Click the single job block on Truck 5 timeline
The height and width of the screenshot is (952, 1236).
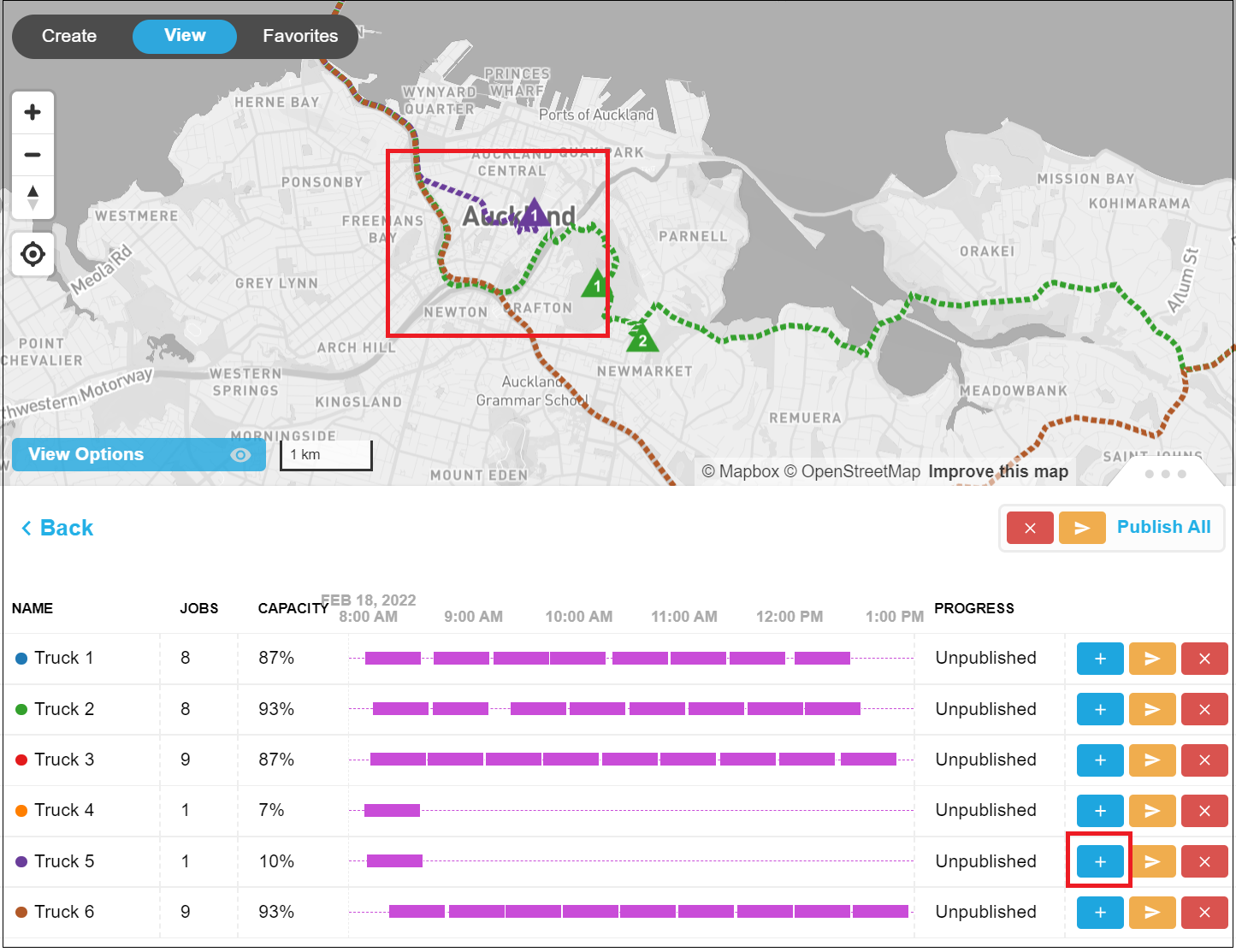(x=394, y=860)
